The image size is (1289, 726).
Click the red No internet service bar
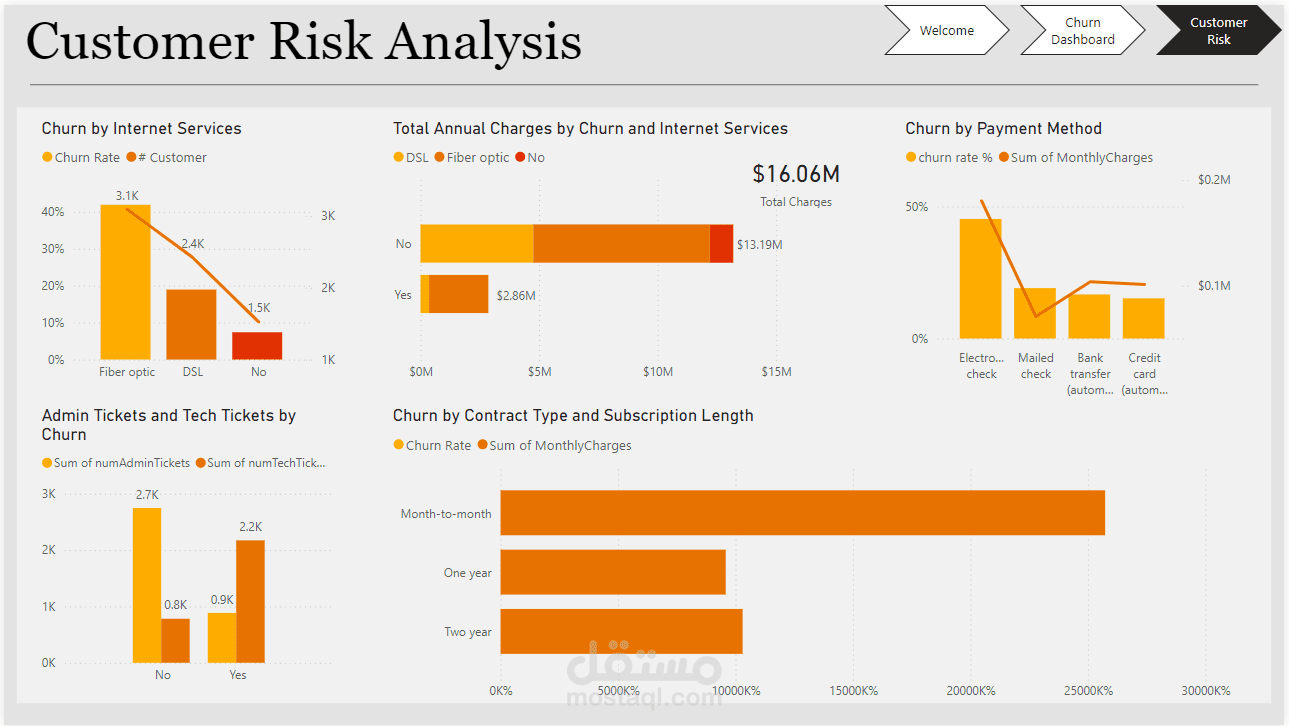point(257,346)
